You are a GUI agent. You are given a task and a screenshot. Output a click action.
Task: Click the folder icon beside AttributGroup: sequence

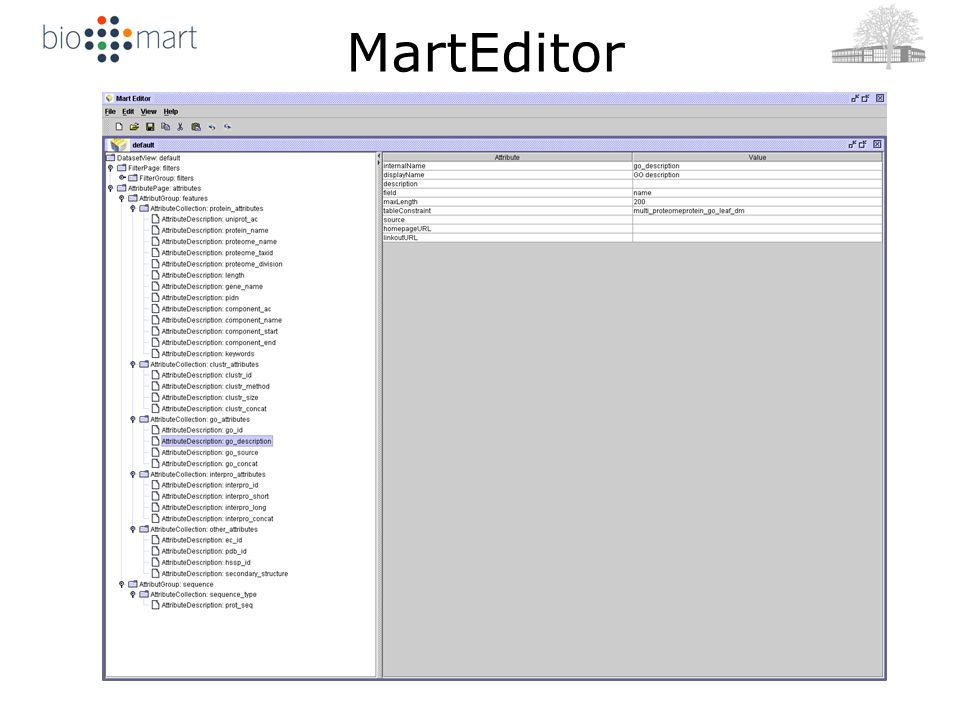pyautogui.click(x=133, y=584)
